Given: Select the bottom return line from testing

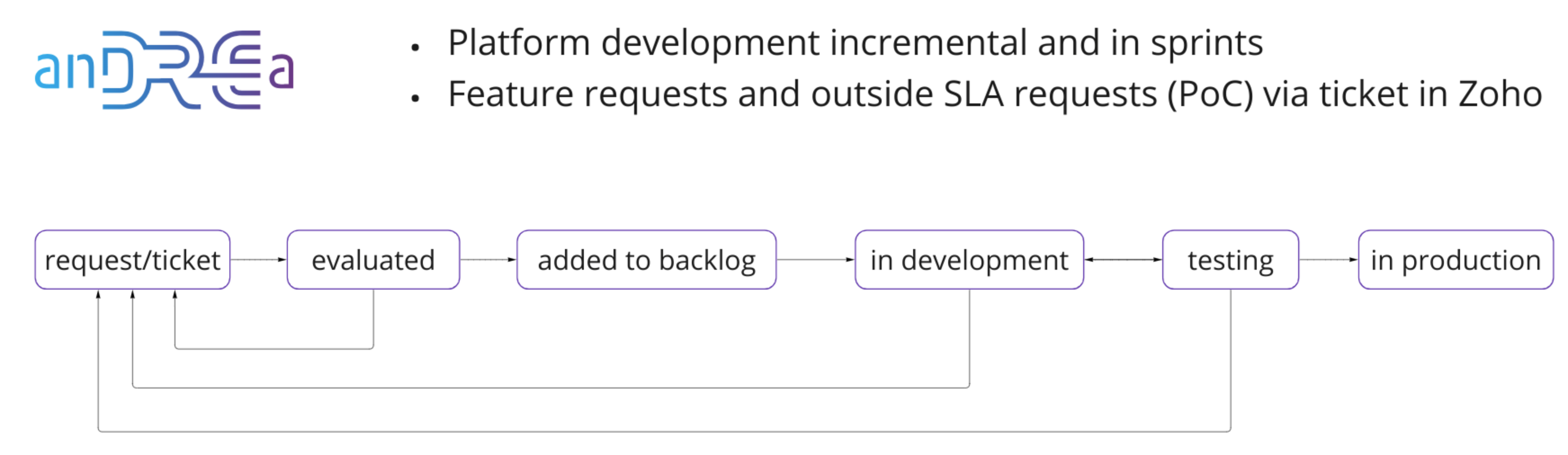Looking at the screenshot, I should tap(664, 431).
